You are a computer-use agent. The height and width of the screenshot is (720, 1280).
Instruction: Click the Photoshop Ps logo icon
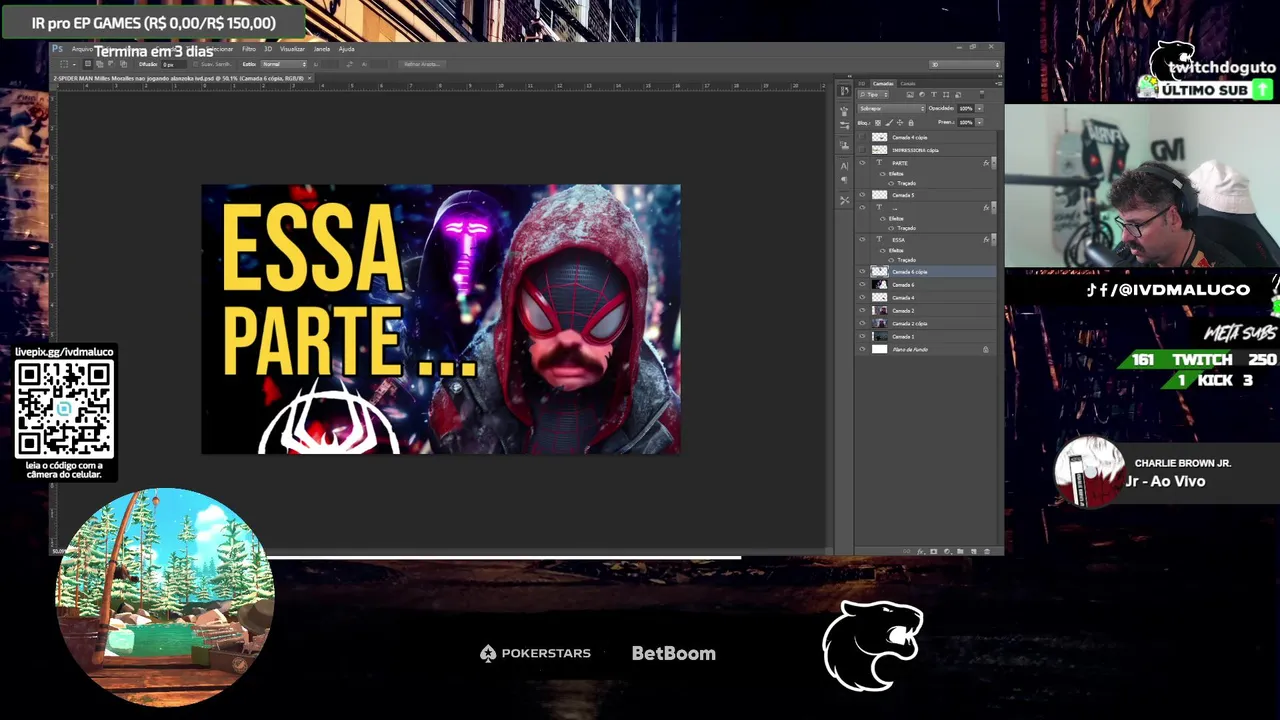57,49
